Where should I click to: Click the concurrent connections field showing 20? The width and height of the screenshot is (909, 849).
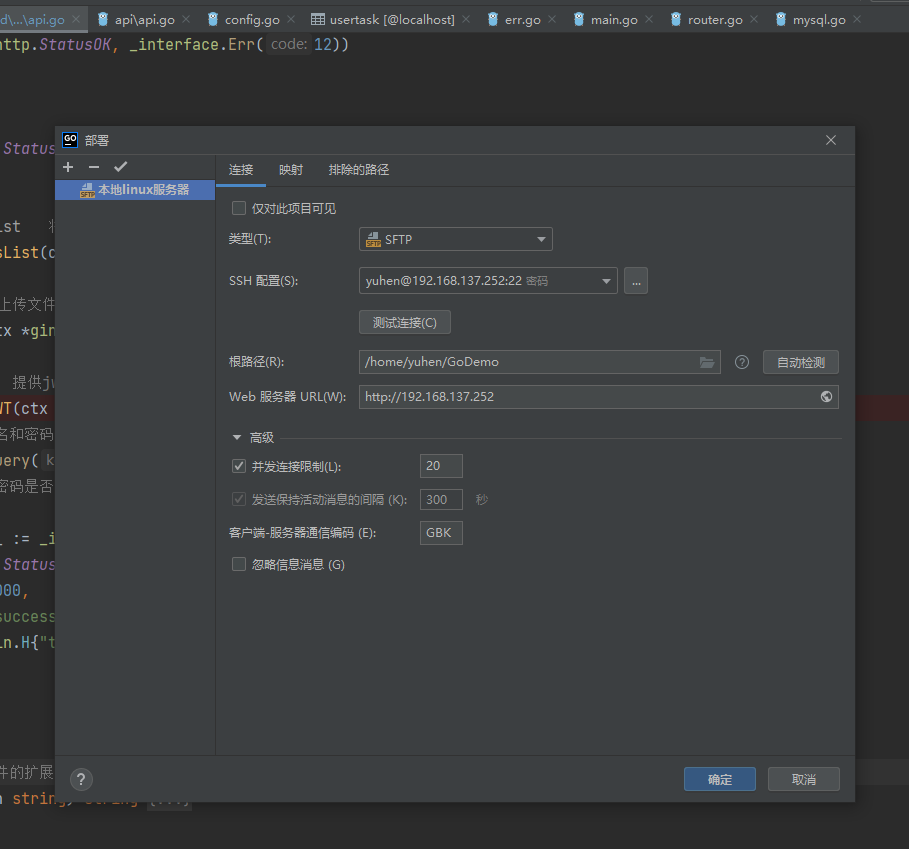[441, 466]
